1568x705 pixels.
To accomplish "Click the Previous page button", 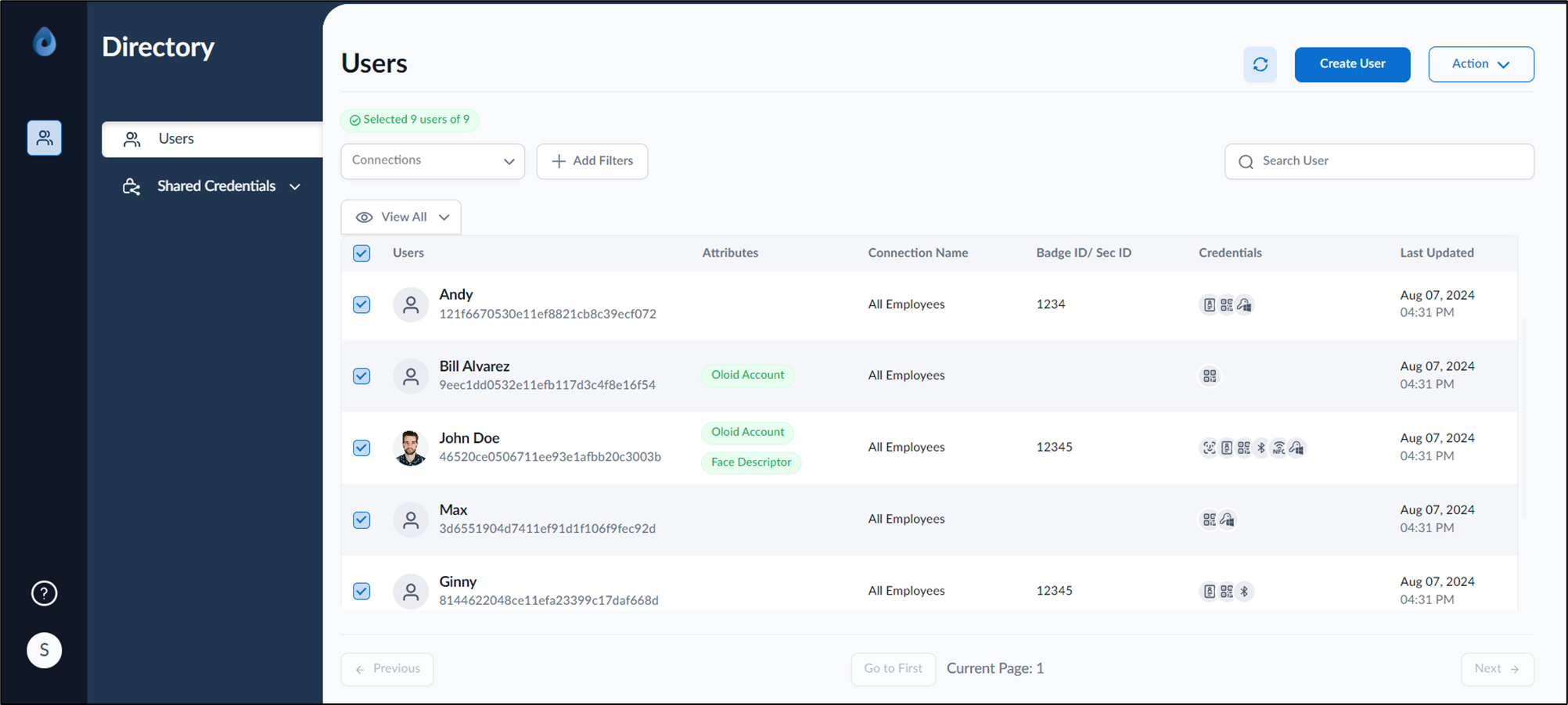I will tap(387, 669).
